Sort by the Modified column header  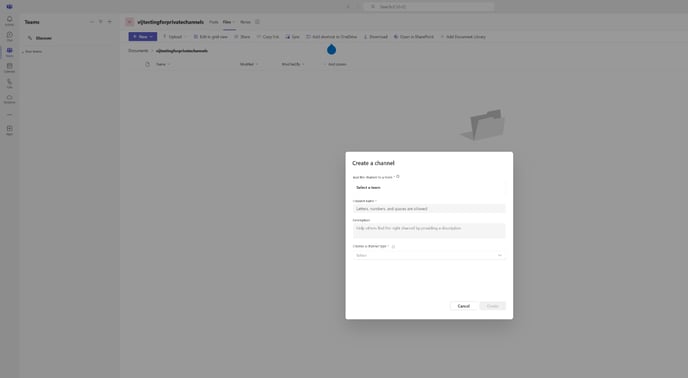[x=248, y=65]
